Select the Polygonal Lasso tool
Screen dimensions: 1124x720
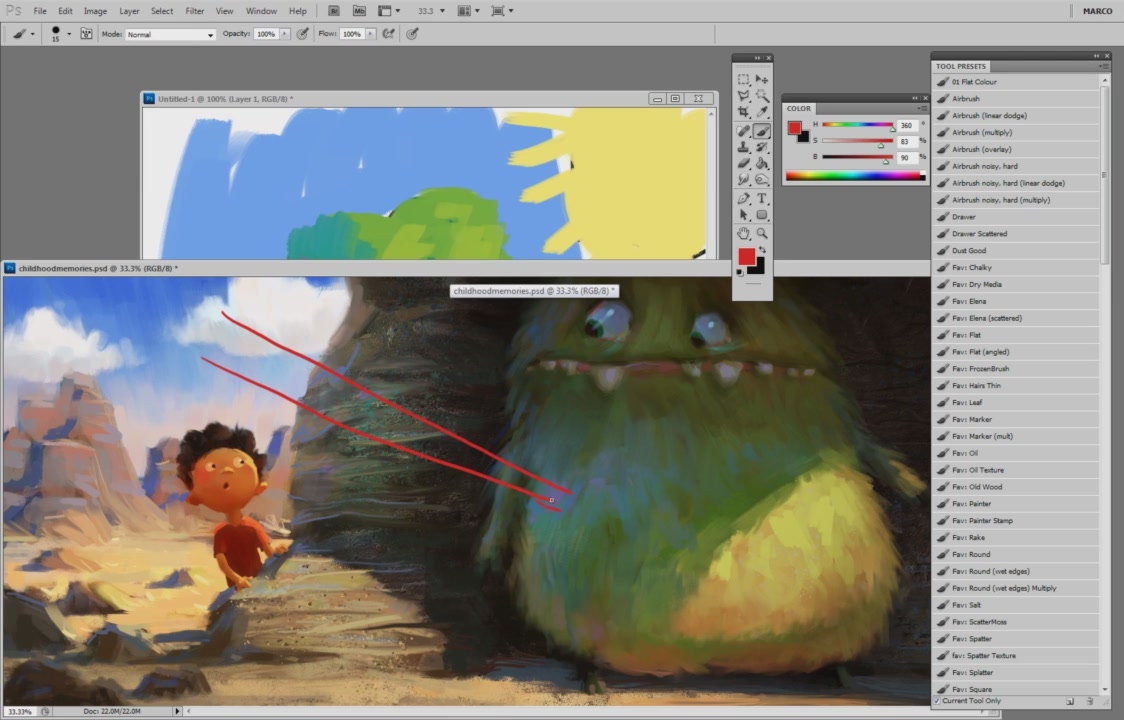coord(743,95)
